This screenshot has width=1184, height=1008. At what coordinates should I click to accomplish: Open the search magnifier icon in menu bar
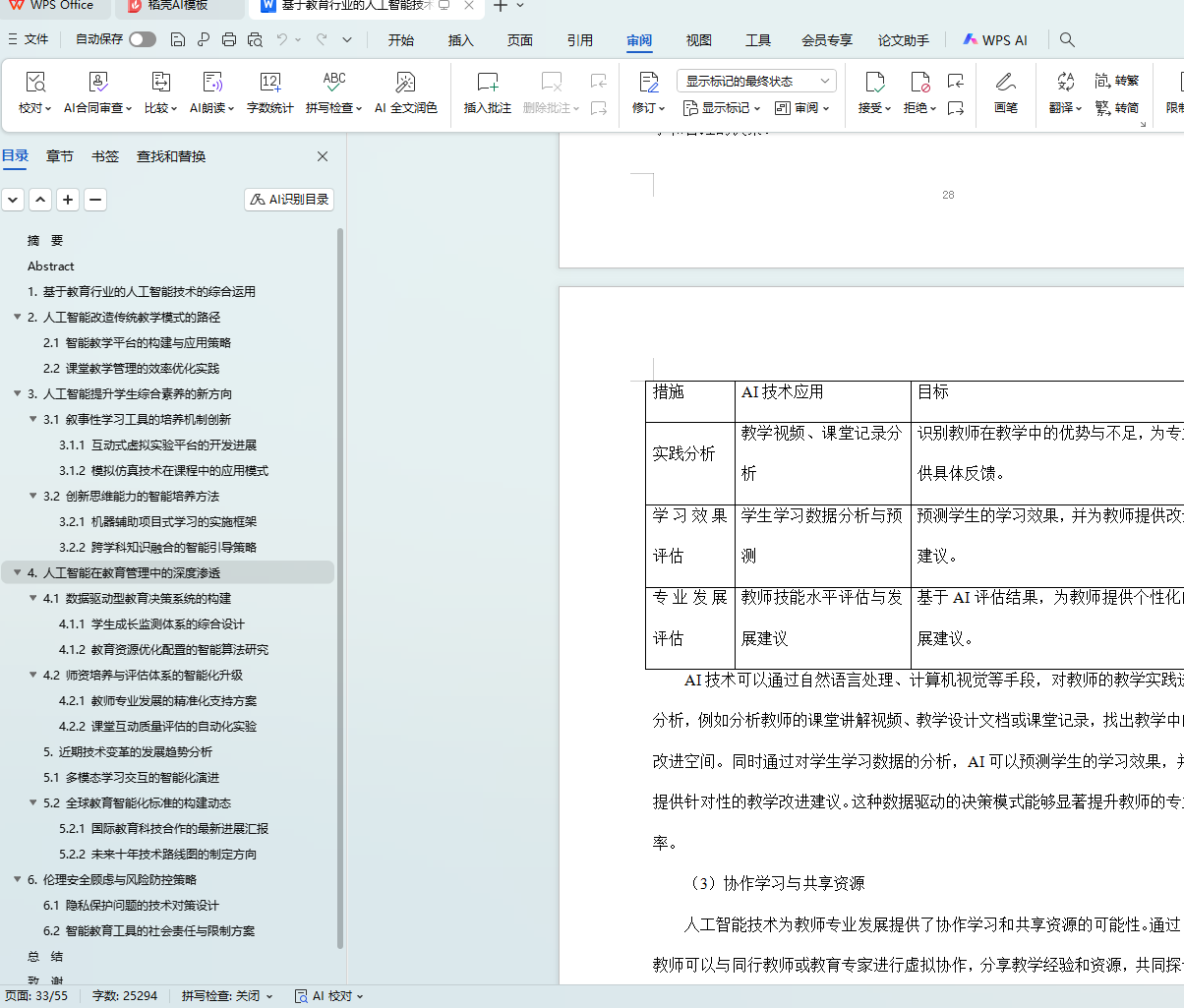(1067, 40)
